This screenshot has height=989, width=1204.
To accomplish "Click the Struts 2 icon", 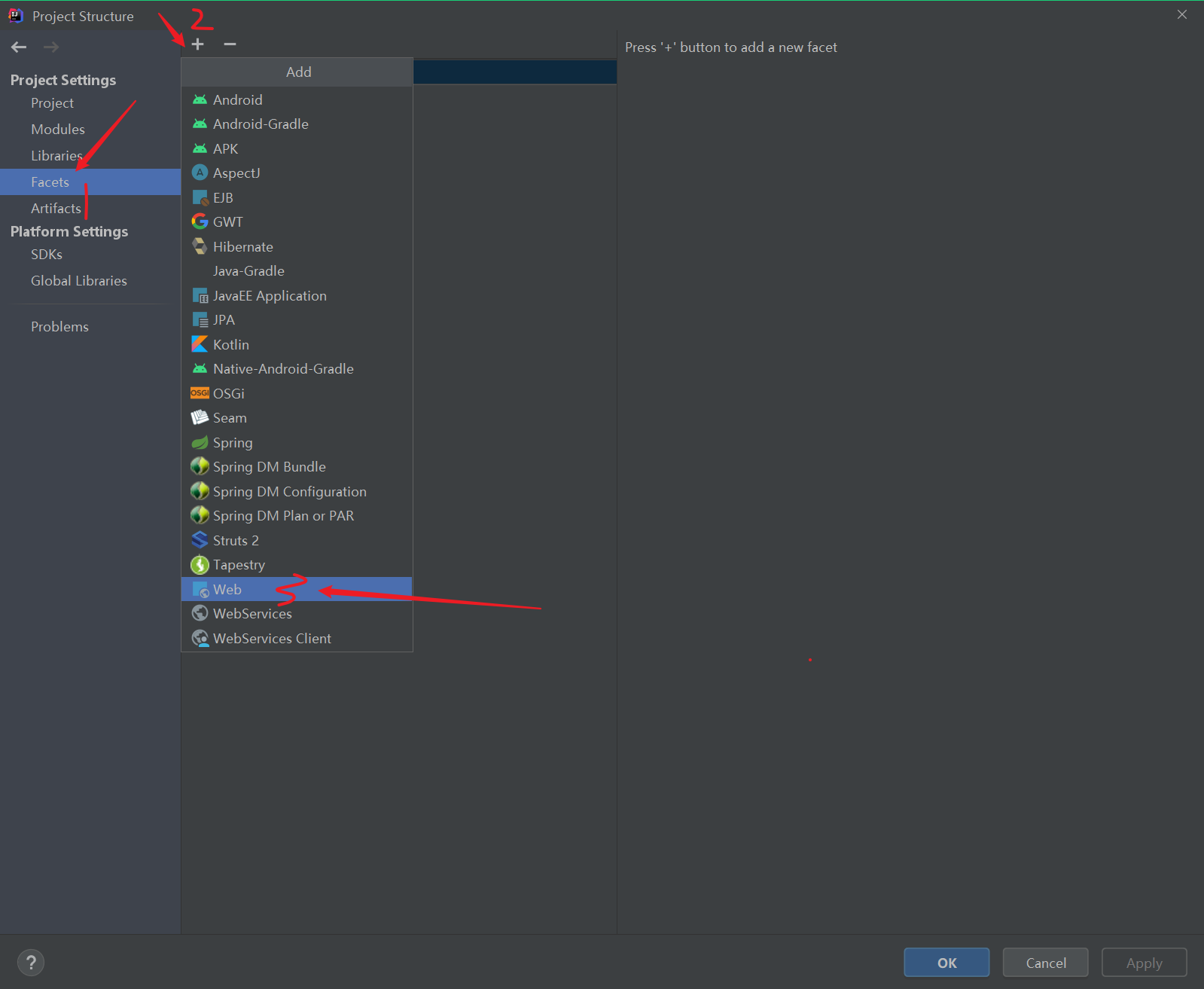I will tap(200, 540).
